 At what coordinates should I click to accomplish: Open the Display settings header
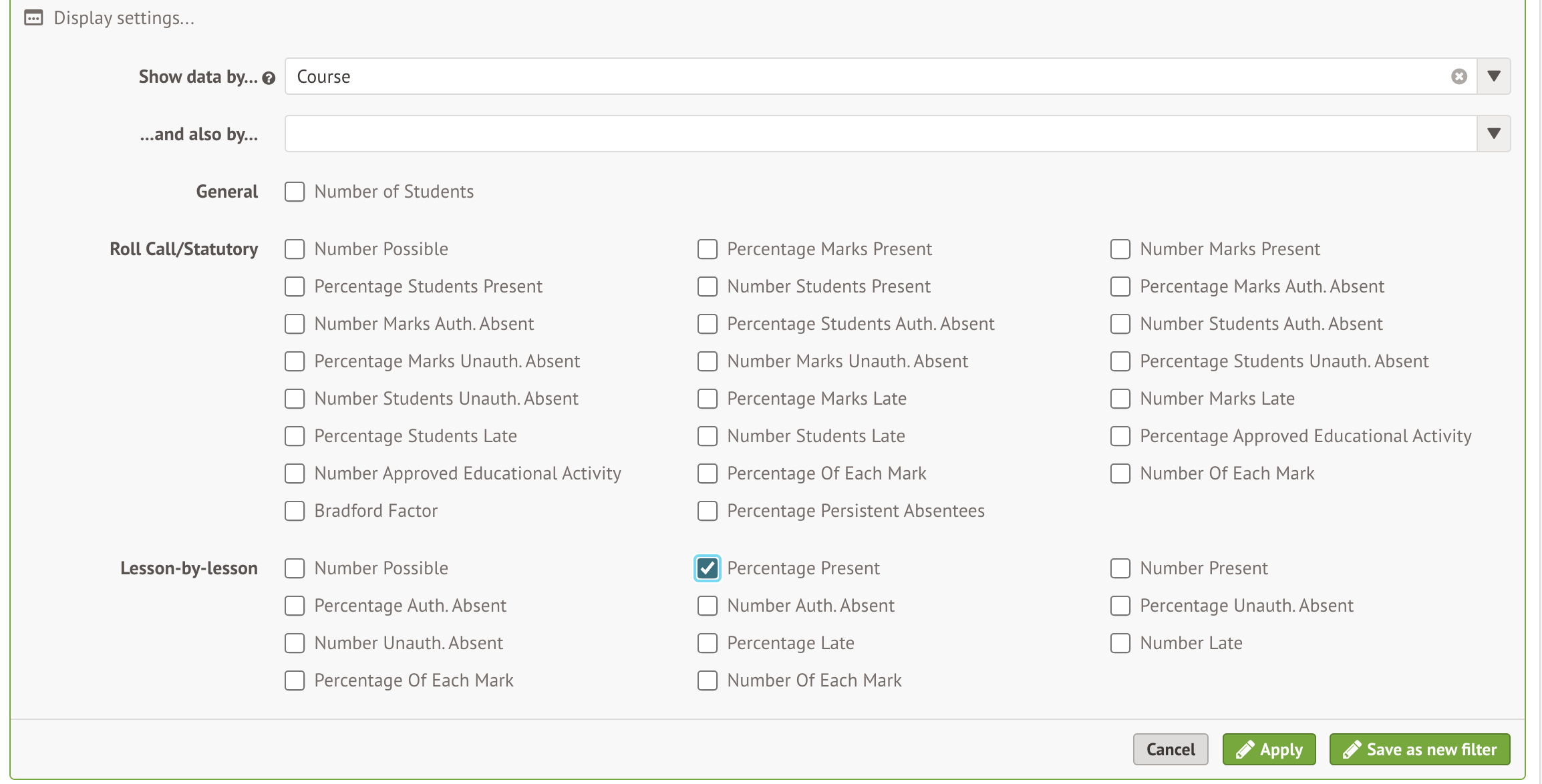(x=124, y=18)
